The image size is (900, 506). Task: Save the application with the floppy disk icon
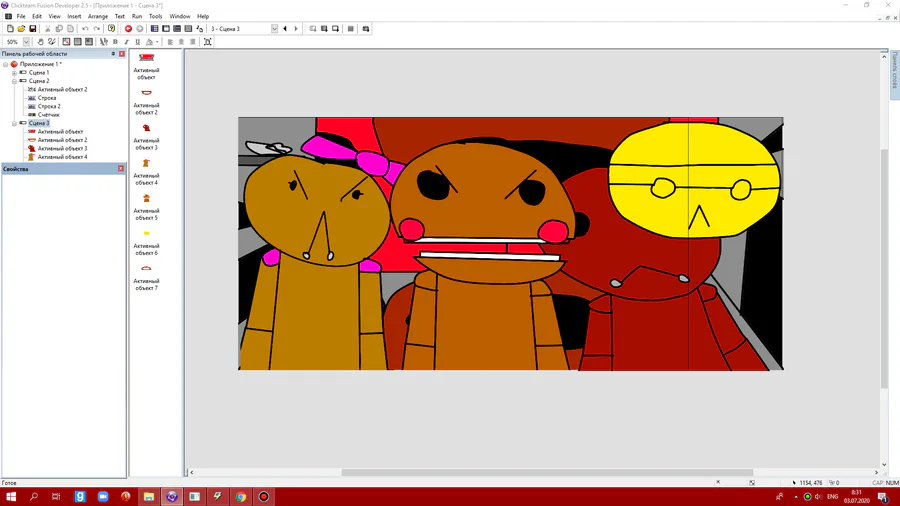[33, 29]
